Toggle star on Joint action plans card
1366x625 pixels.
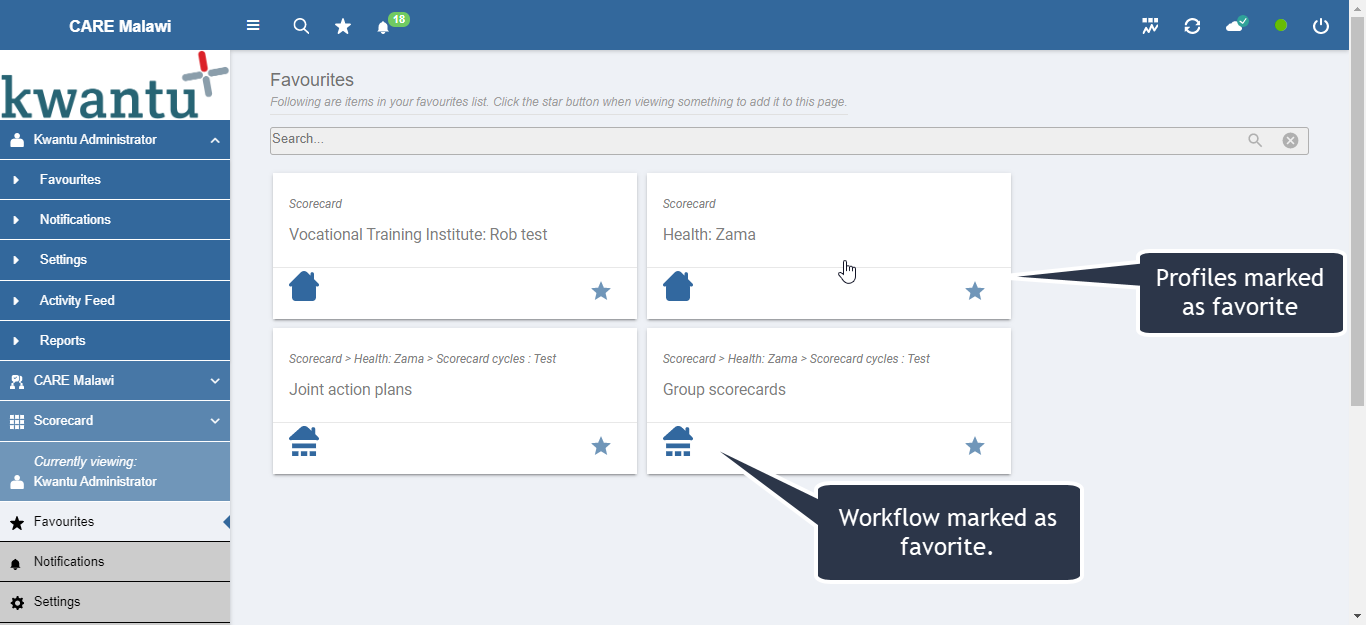[x=601, y=446]
